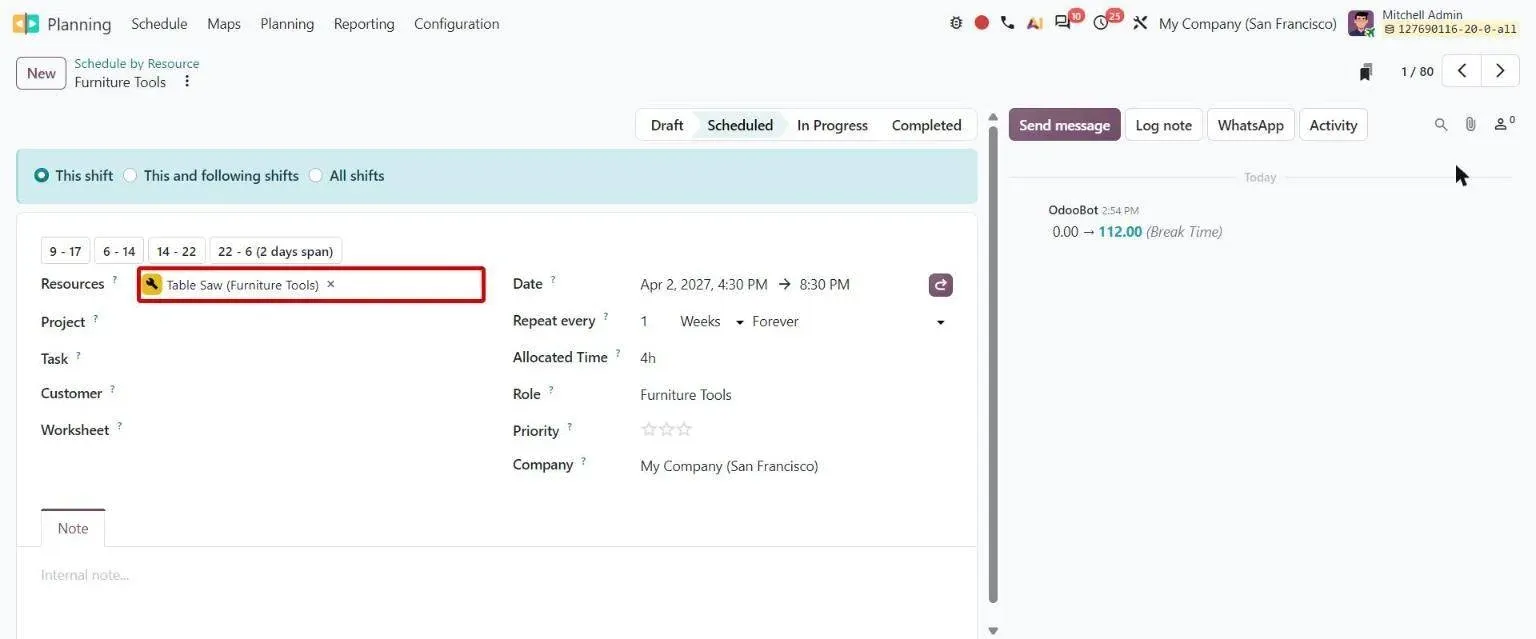1536x639 pixels.
Task: Click the wrench tools icon in the top bar
Action: pos(1140,23)
